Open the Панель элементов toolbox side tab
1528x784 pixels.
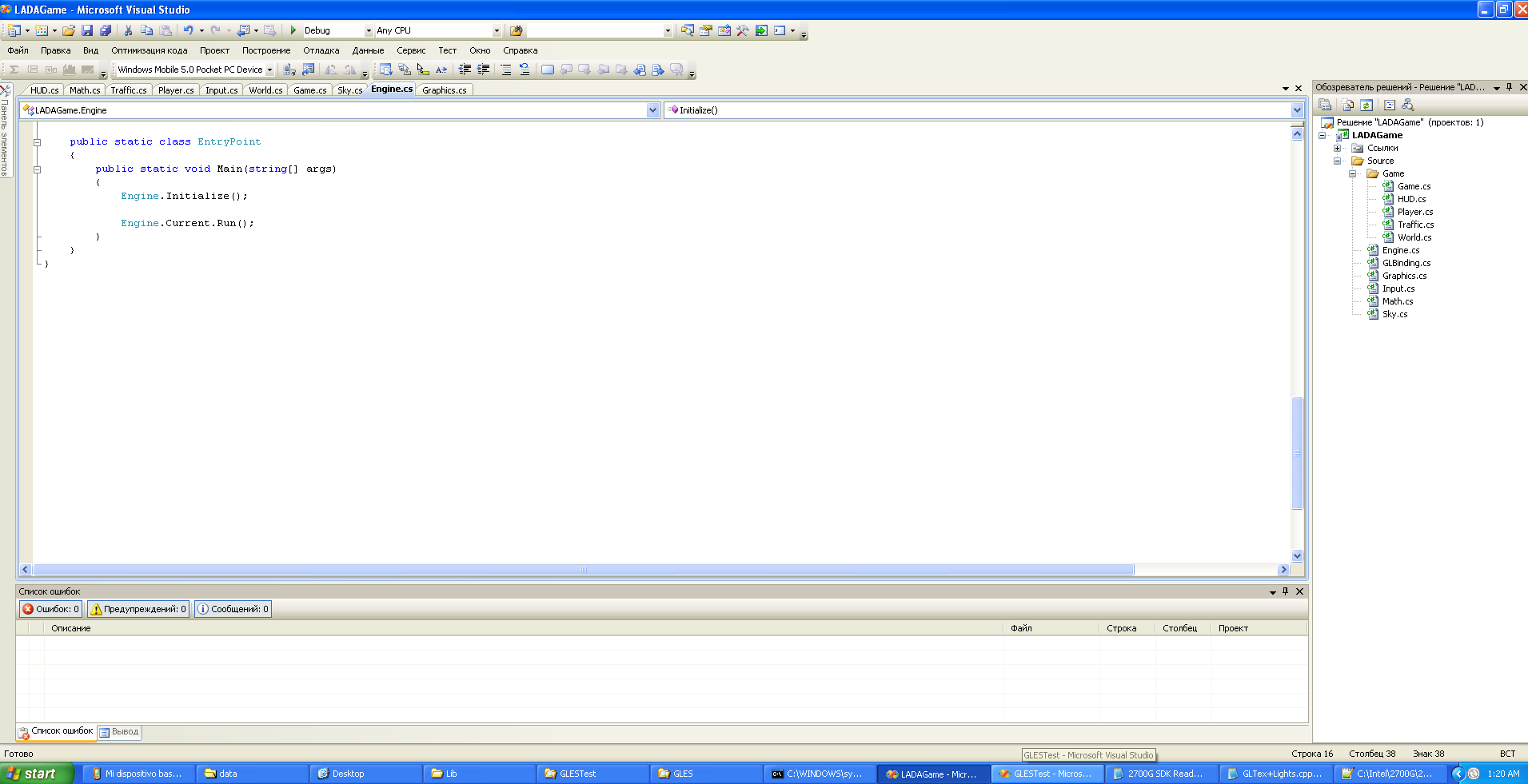(x=5, y=132)
